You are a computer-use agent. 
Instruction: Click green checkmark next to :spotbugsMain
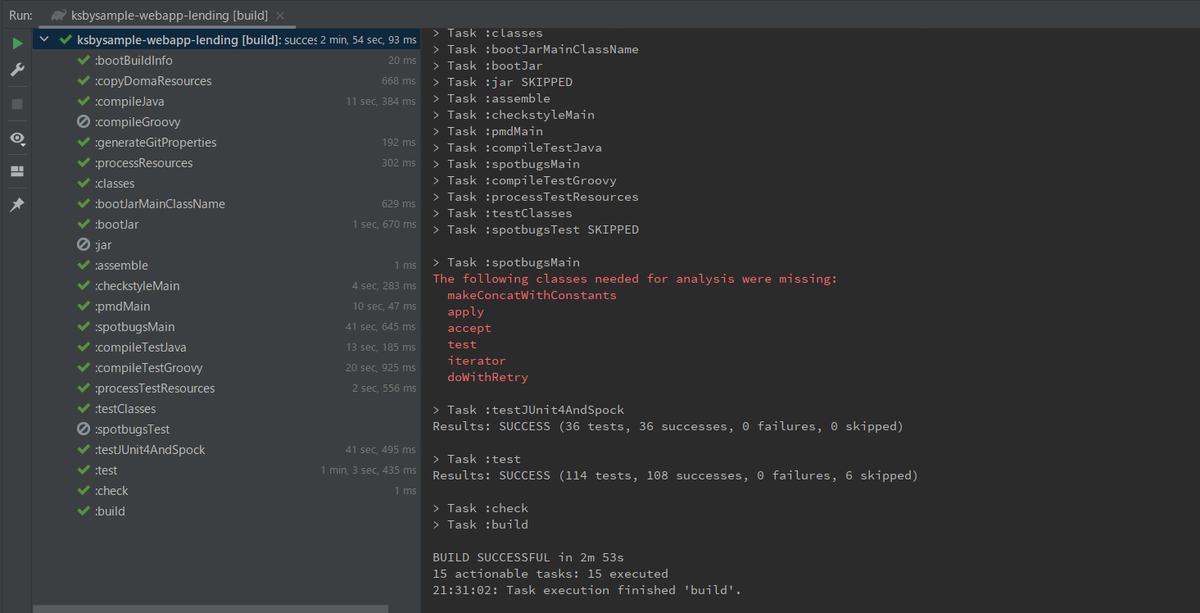click(x=84, y=327)
